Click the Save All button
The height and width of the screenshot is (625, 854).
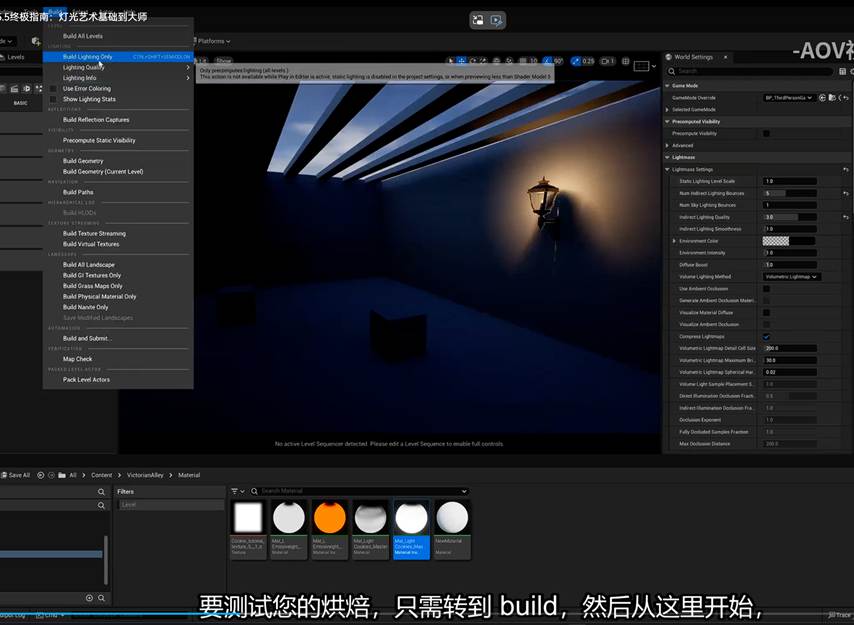point(16,475)
